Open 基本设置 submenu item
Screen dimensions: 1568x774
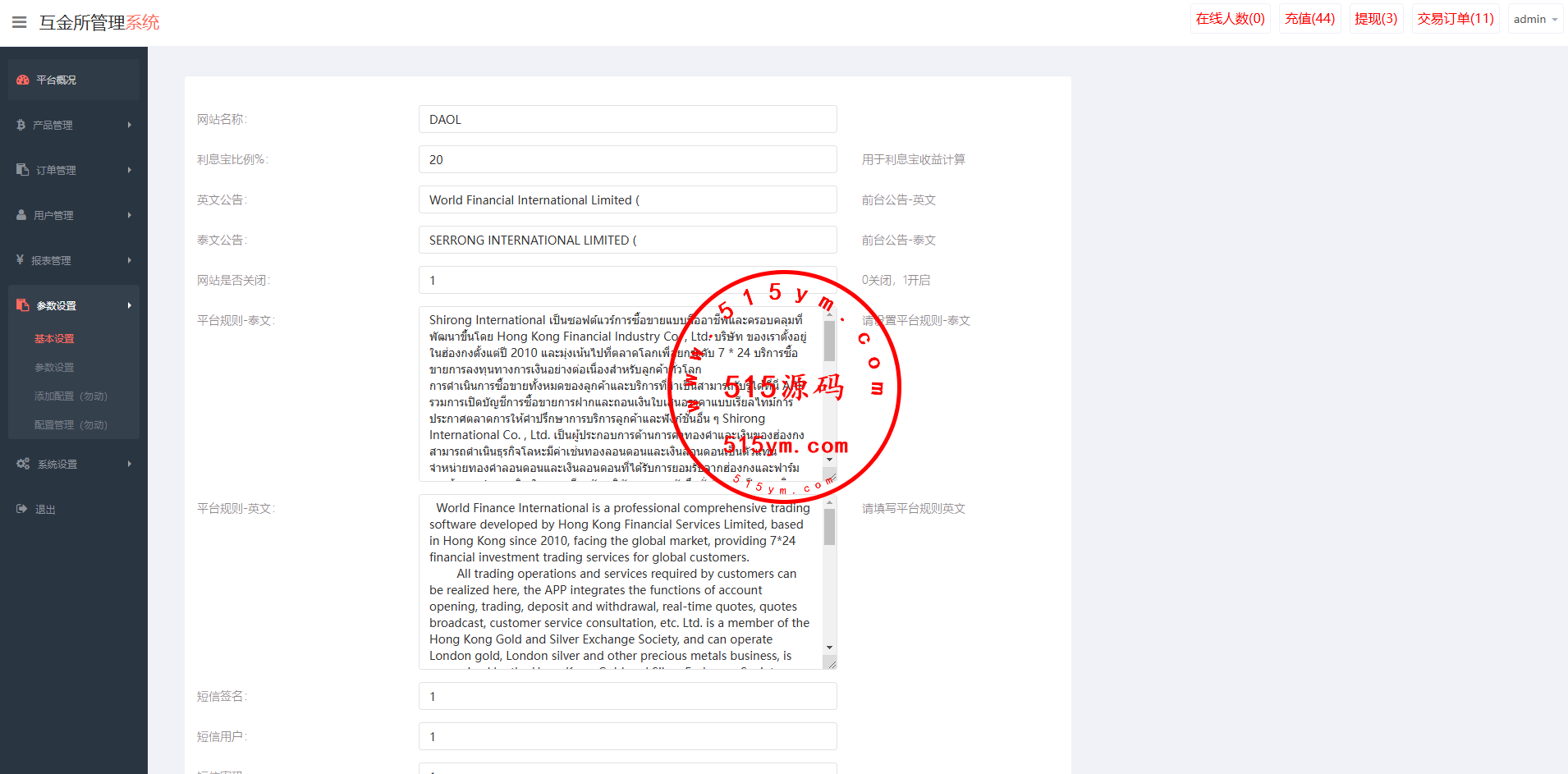[x=54, y=338]
